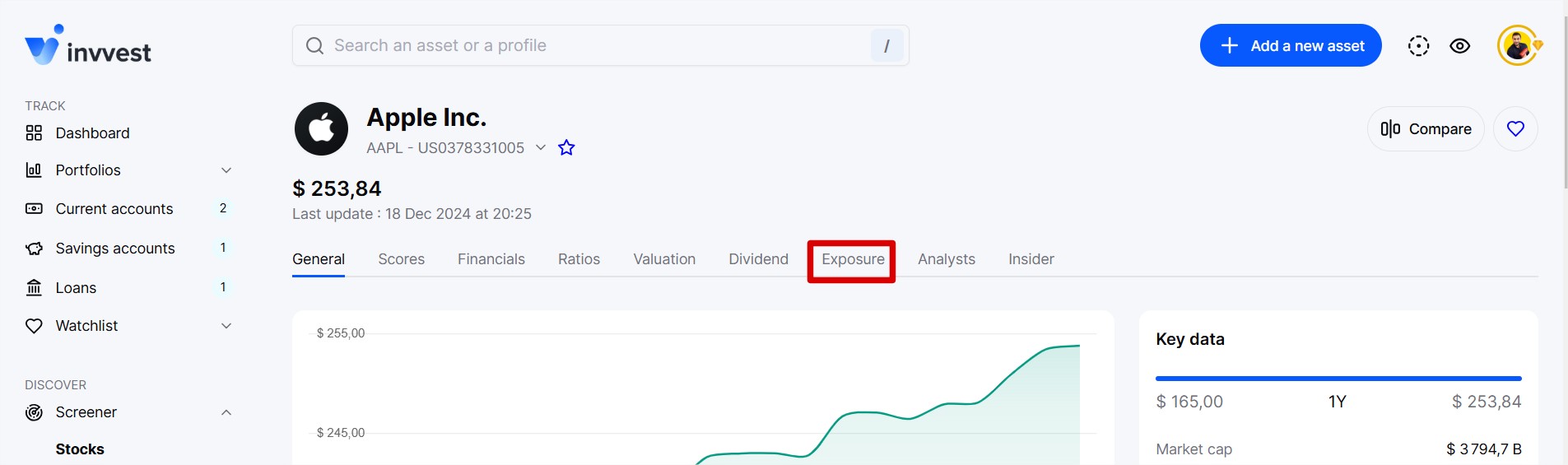Toggle the star favorite next to AAPL

[566, 147]
